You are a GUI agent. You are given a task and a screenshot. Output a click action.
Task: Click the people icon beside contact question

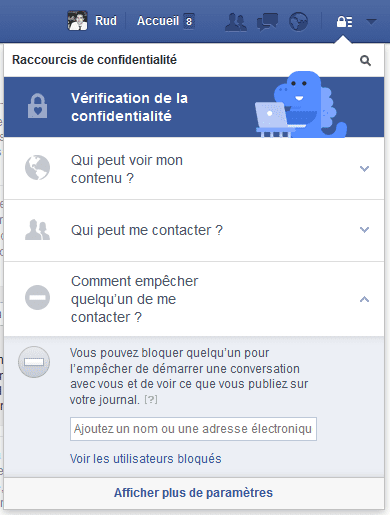coord(37,230)
